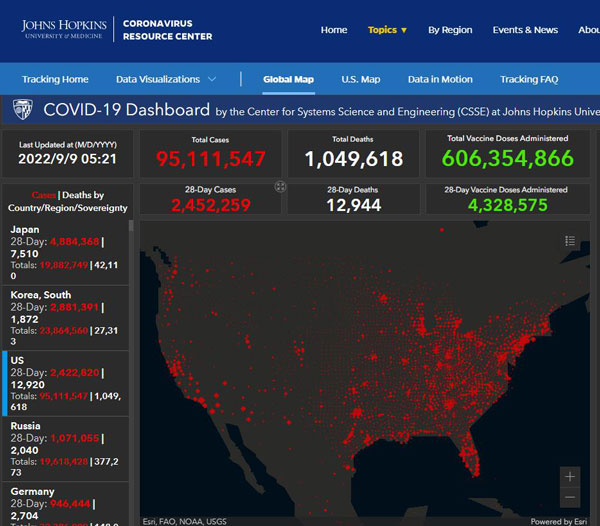Open the Topics dropdown menu

[387, 30]
